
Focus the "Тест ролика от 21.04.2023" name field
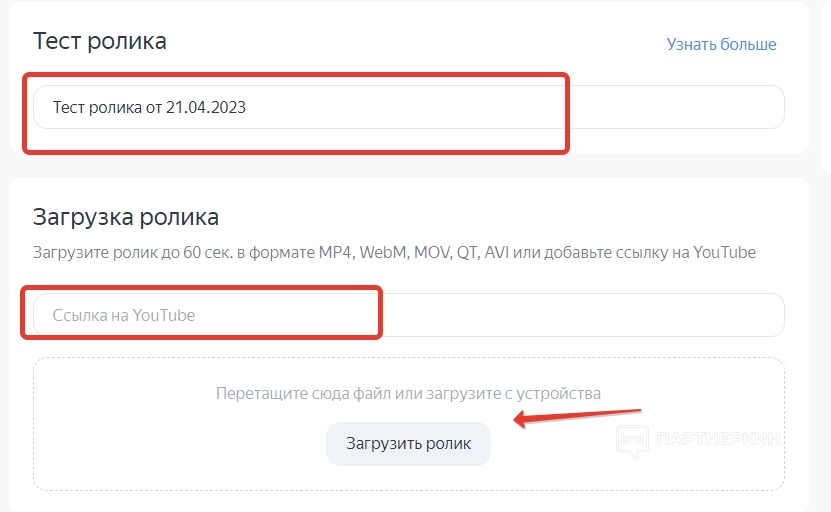300,107
